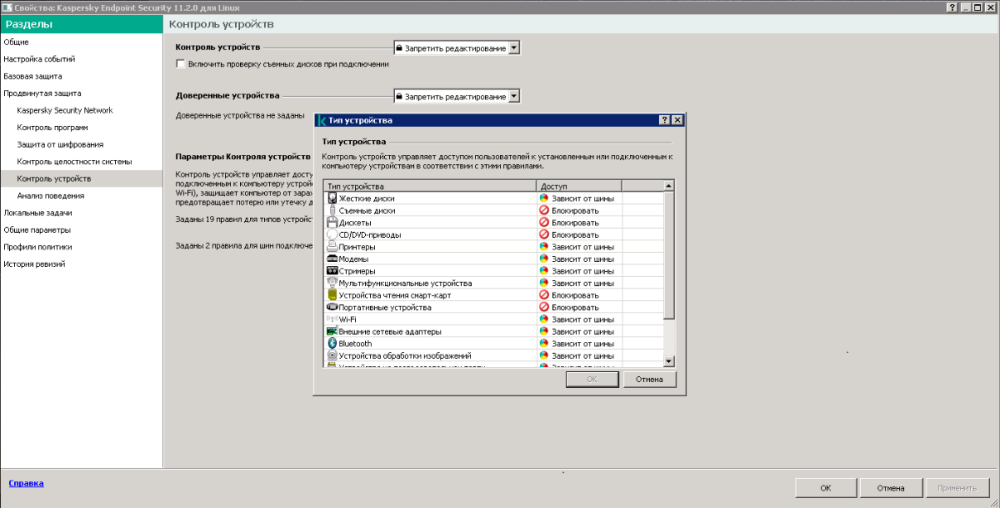Screen dimensions: 1000x508
Task: Enable removable disk scan on connection checkbox
Action: click(180, 64)
